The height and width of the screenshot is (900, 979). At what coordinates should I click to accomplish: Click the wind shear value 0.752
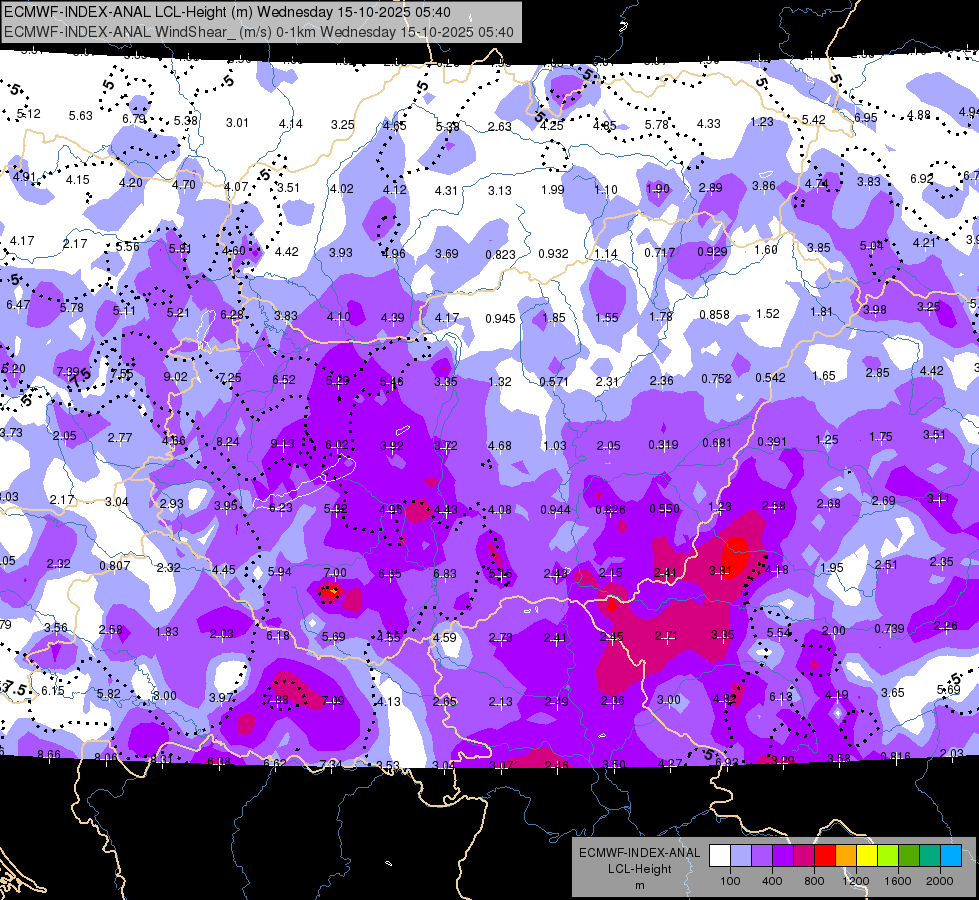(716, 378)
